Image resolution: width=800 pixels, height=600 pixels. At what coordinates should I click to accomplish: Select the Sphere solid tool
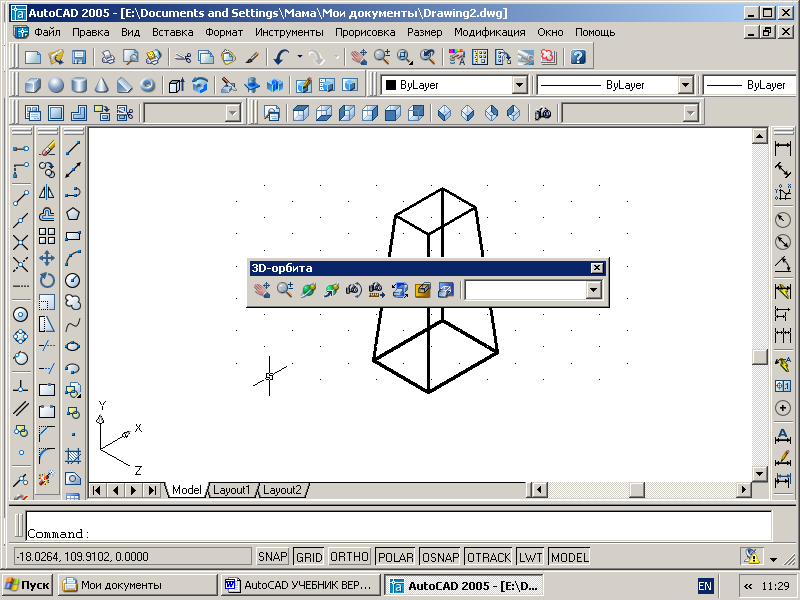tap(56, 85)
